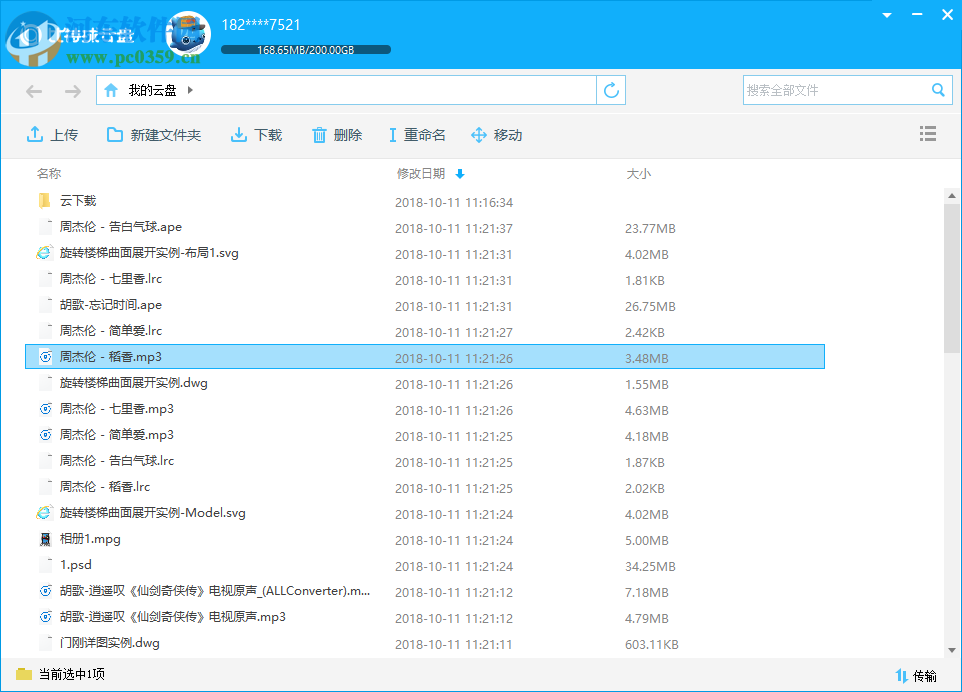Click the search magnifier icon
This screenshot has height=692, width=962.
pos(938,90)
